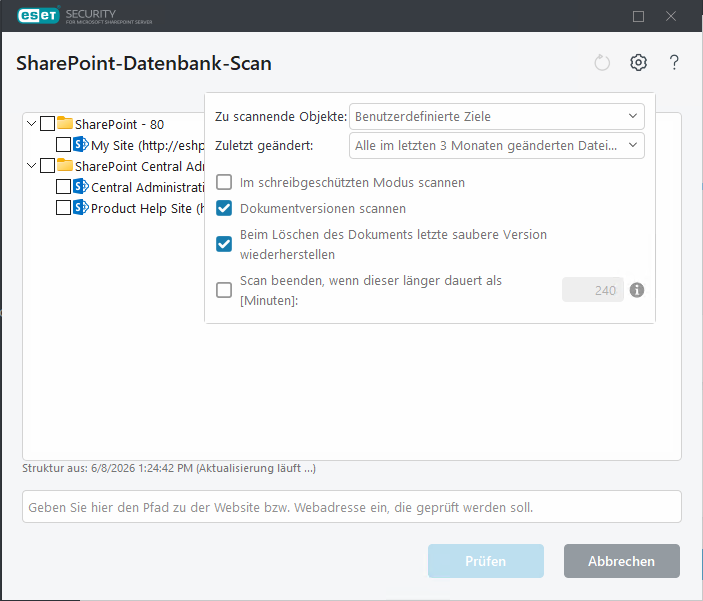This screenshot has width=703, height=601.
Task: Click the 'Struktur aus: 6/8/2026' status text
Action: [169, 468]
